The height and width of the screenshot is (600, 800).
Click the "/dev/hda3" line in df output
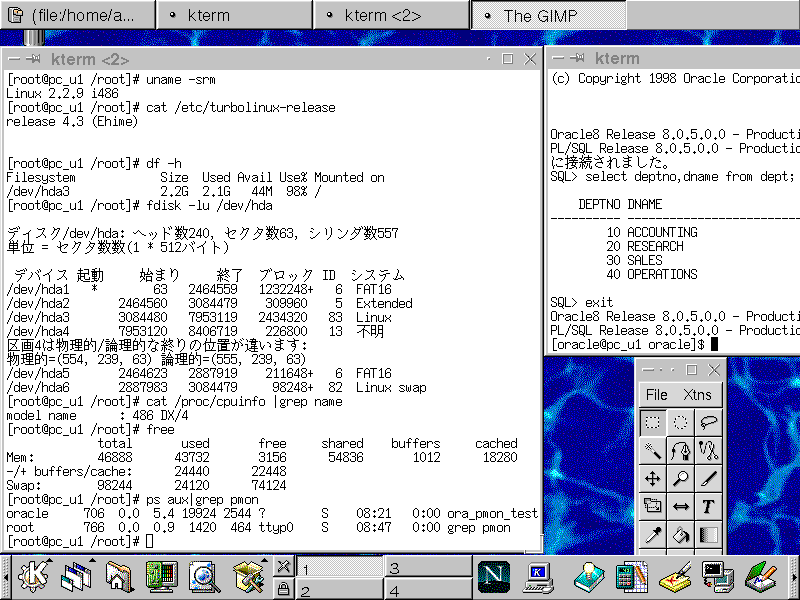click(164, 192)
